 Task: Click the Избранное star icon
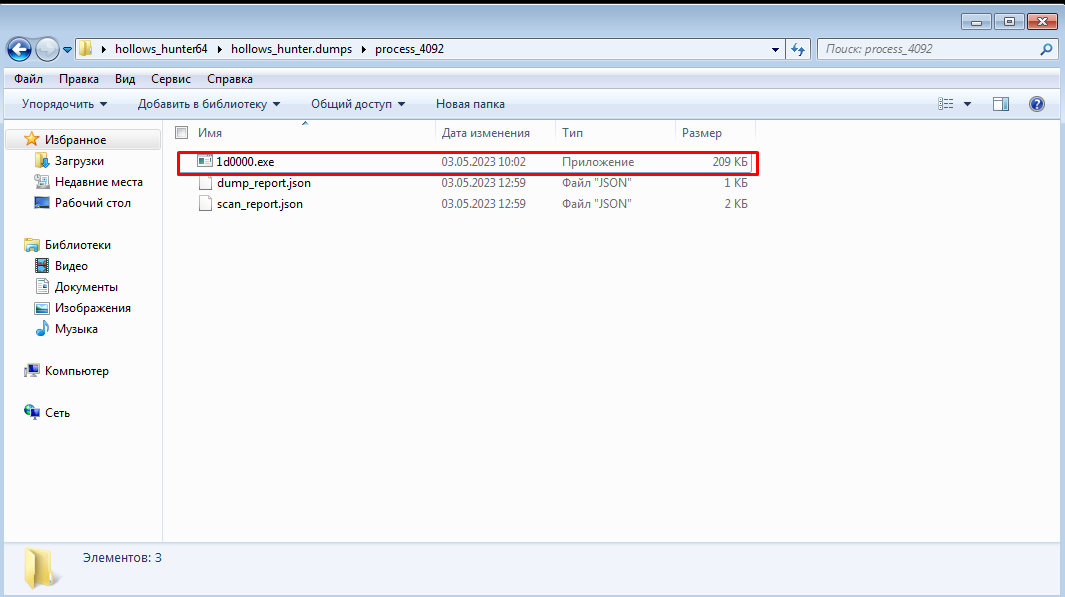point(31,139)
